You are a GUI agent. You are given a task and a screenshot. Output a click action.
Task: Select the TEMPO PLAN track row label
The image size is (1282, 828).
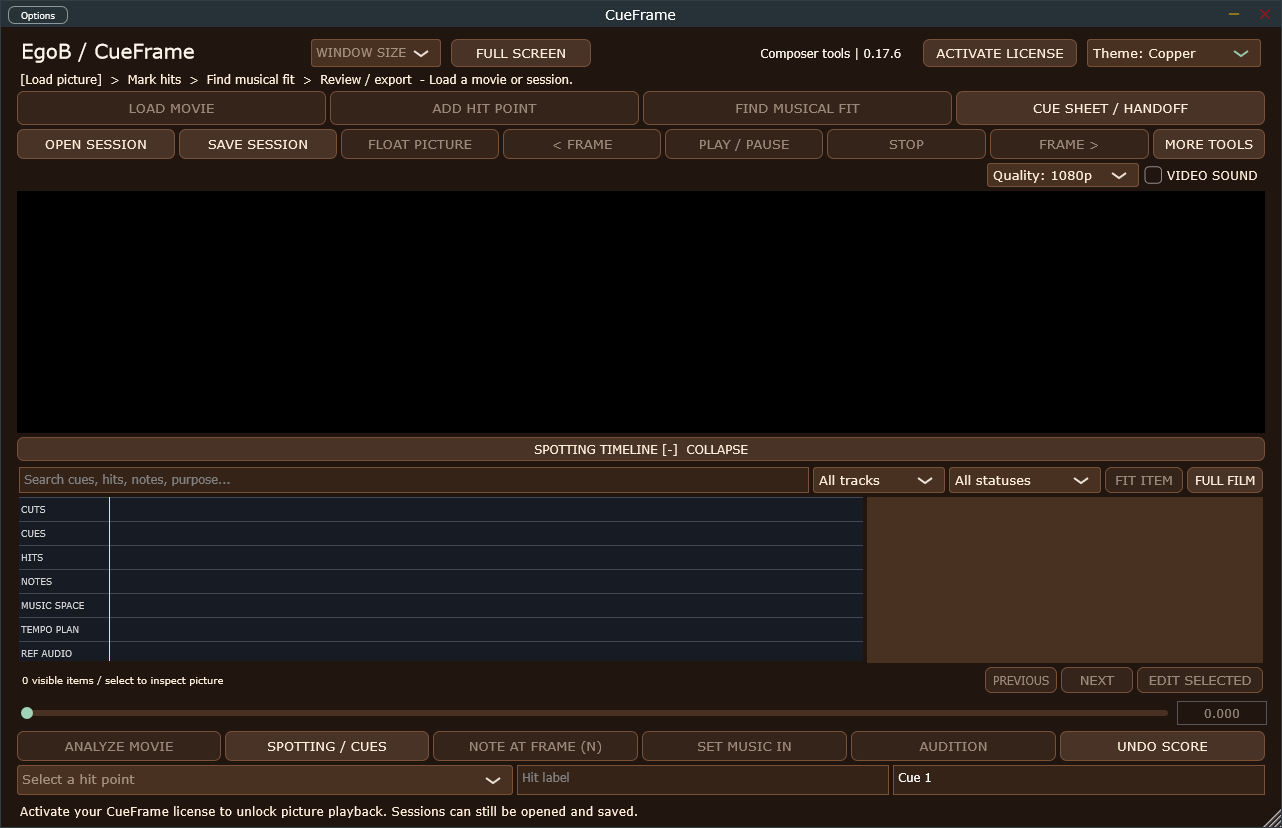(x=50, y=629)
